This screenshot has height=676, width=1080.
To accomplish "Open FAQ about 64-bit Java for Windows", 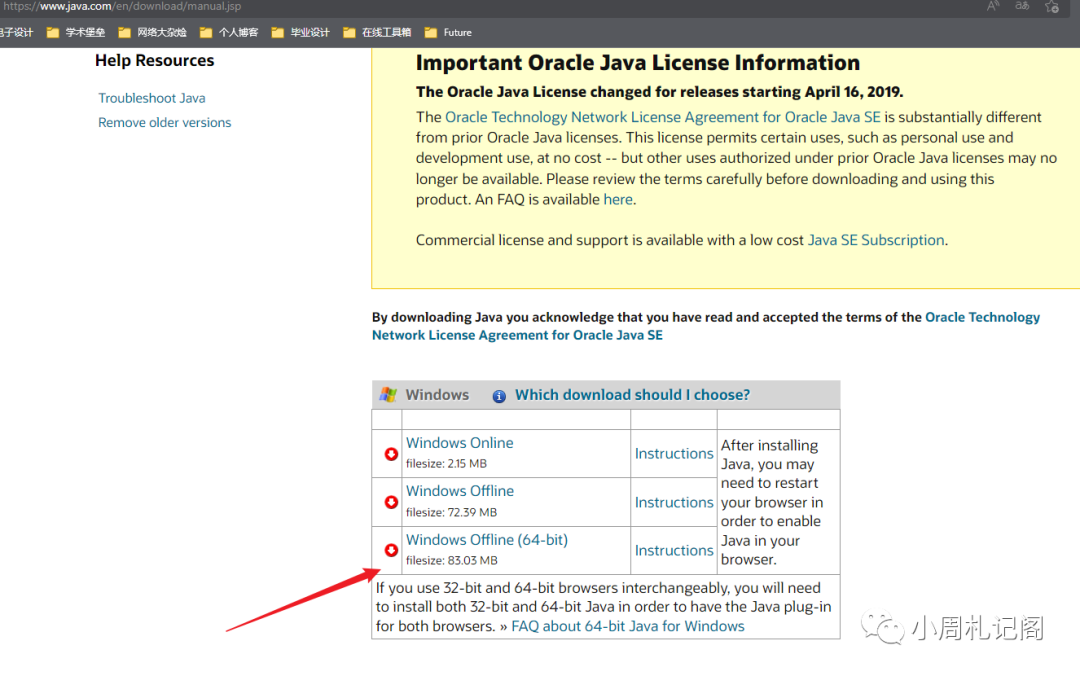I will coord(627,626).
